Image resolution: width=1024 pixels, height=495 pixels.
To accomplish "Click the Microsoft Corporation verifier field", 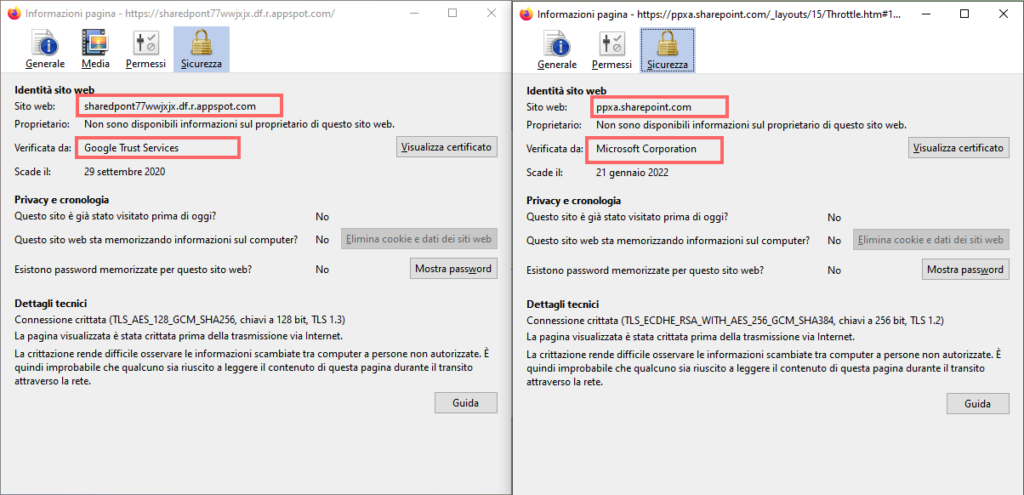I will [656, 149].
